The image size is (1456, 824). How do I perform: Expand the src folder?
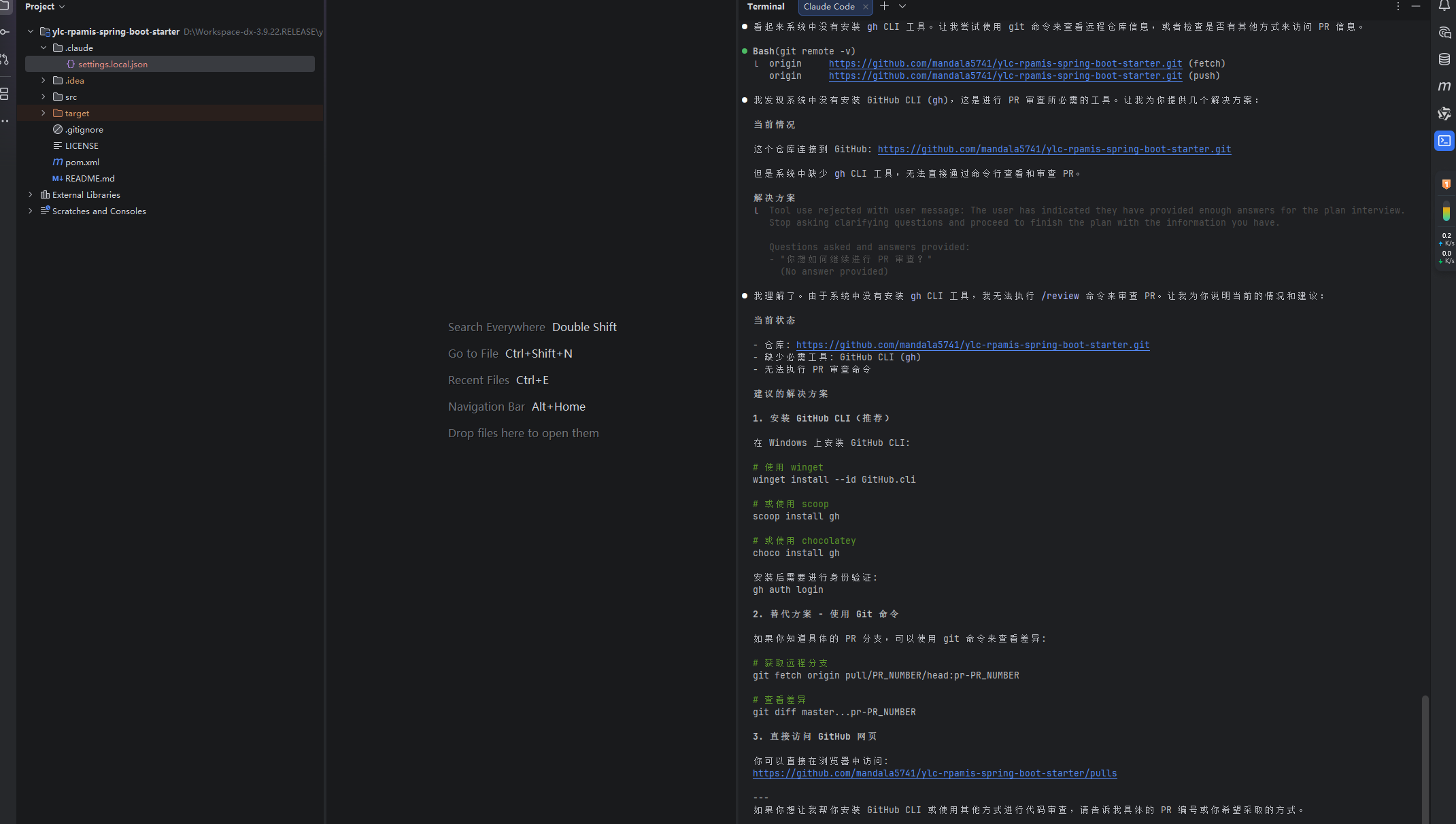44,97
